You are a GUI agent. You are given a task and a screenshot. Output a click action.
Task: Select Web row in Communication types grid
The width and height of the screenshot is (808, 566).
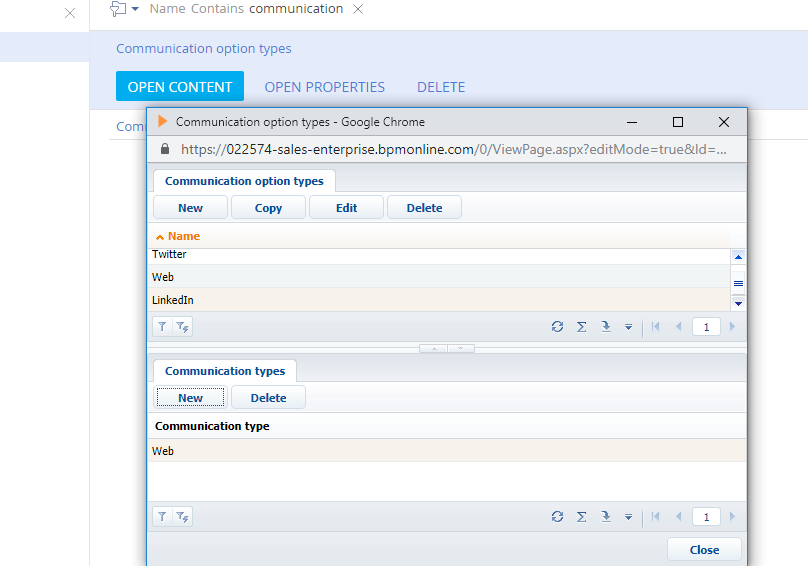pyautogui.click(x=447, y=451)
